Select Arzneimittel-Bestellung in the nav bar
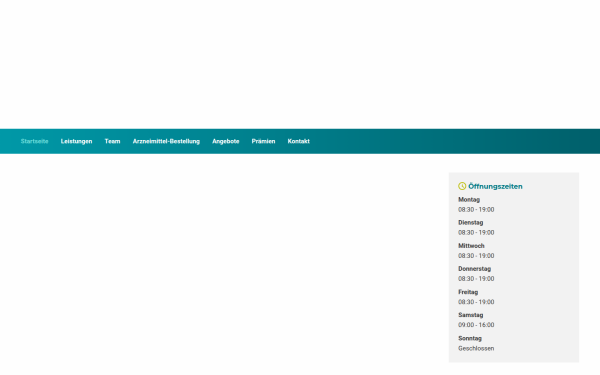 [166, 141]
